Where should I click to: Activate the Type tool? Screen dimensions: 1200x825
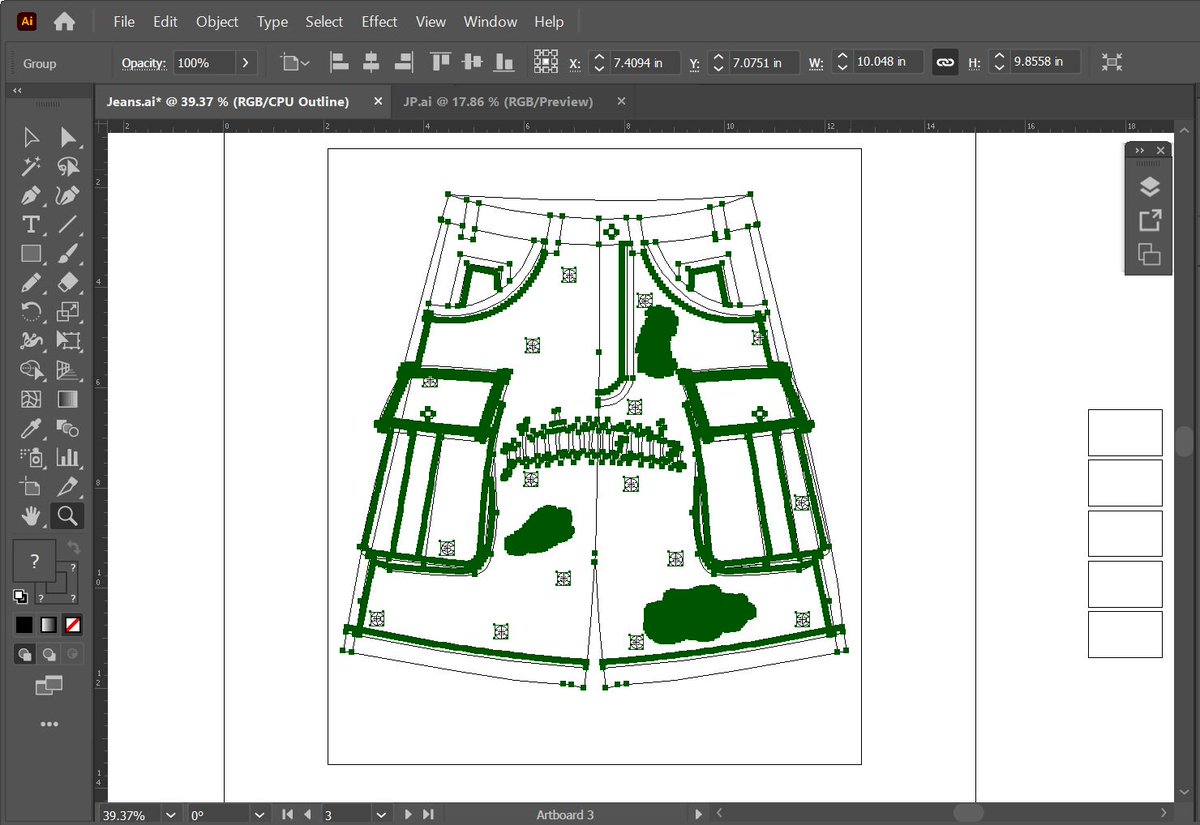31,224
